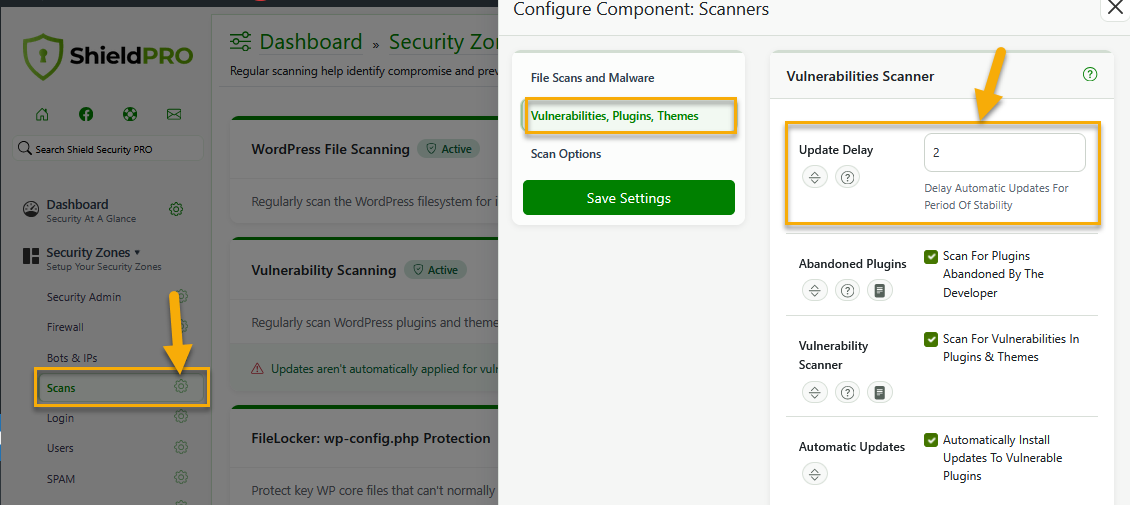Disable Automatically Install Updates checkbox
The image size is (1130, 505).
(931, 440)
